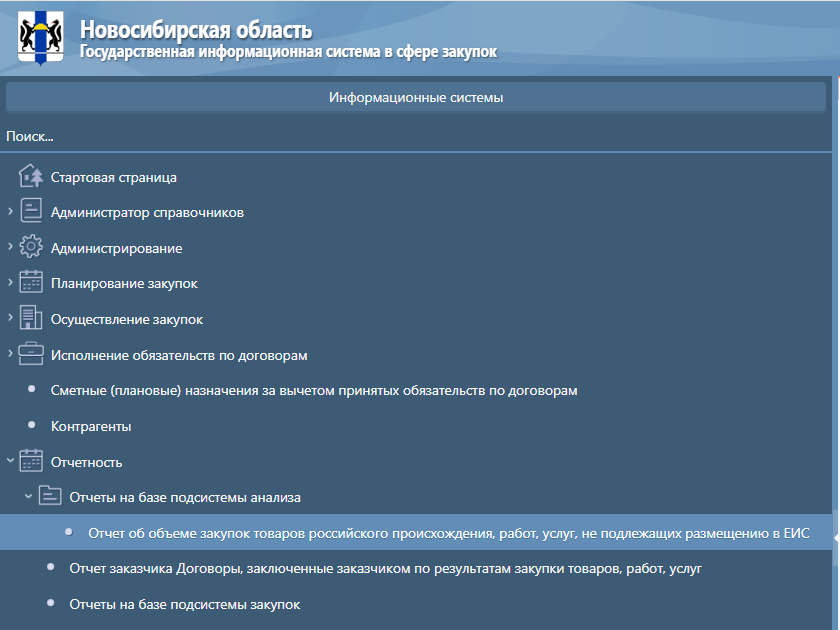Open Сметные (плановые) назначения item
840x630 pixels.
point(314,391)
